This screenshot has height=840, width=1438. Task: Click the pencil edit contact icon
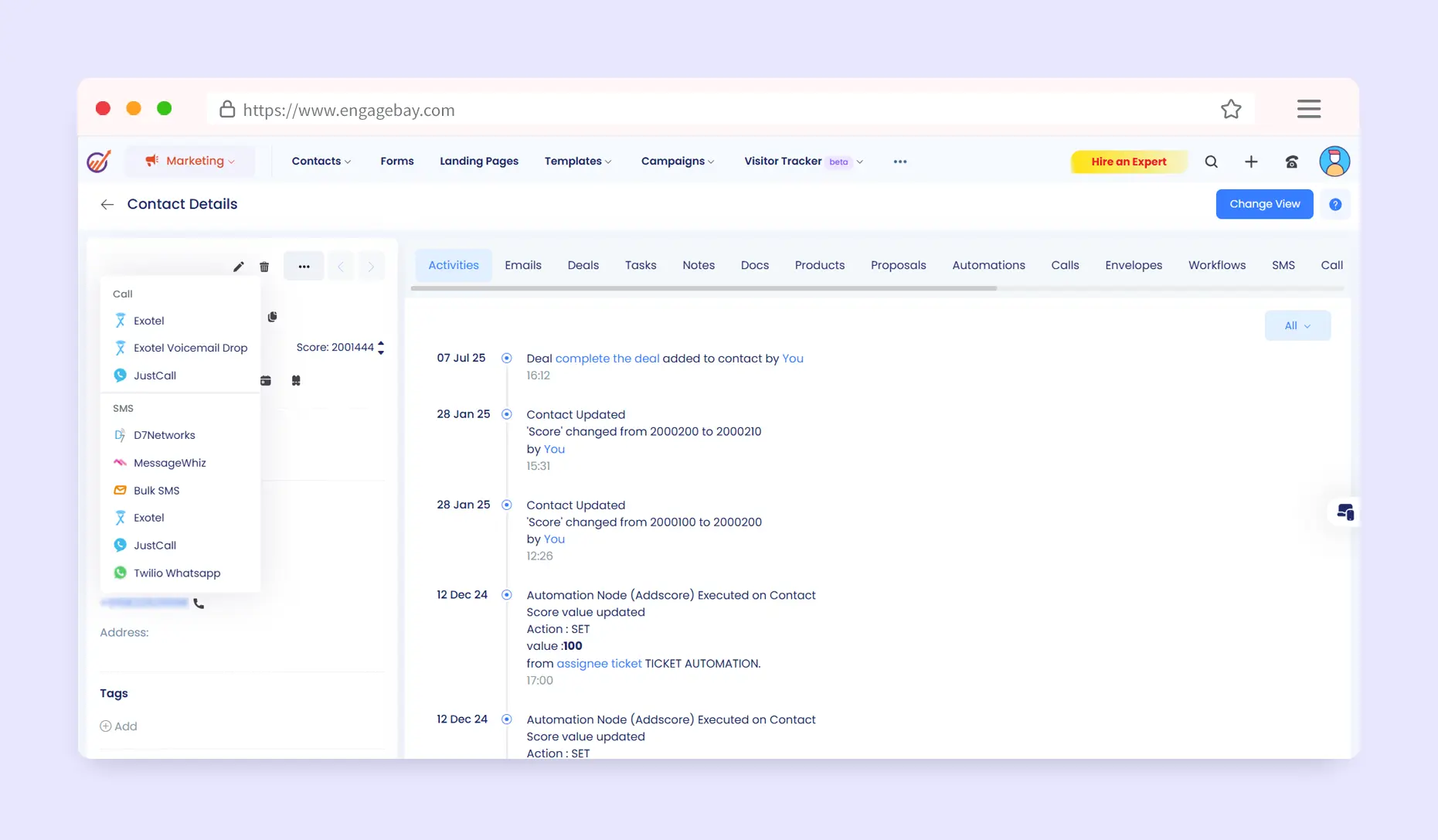coord(238,267)
